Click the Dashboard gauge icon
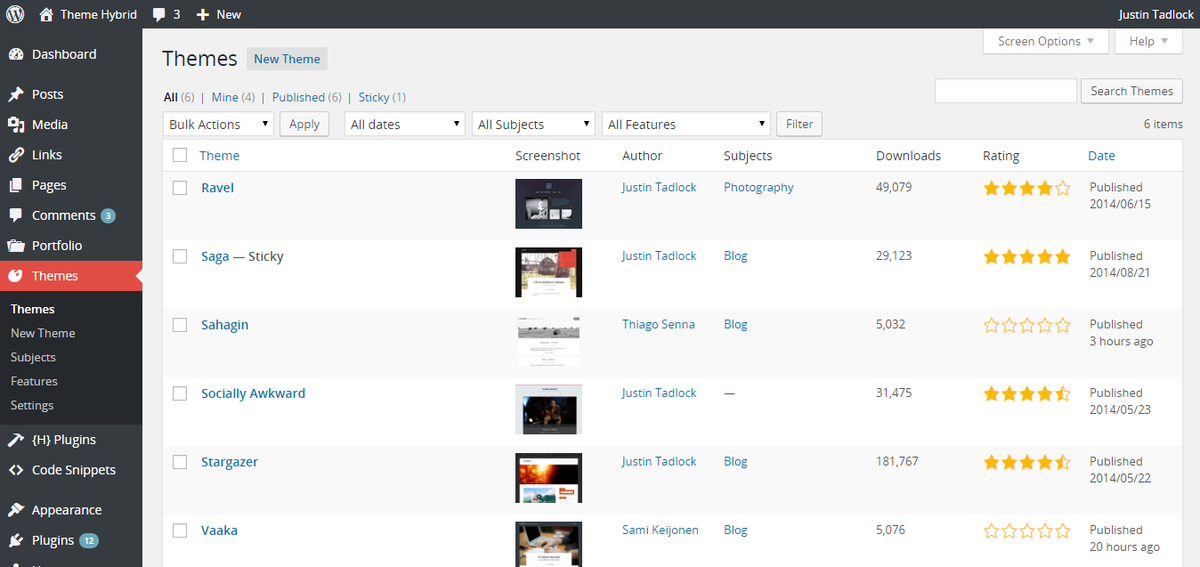The width and height of the screenshot is (1200, 567). tap(16, 54)
